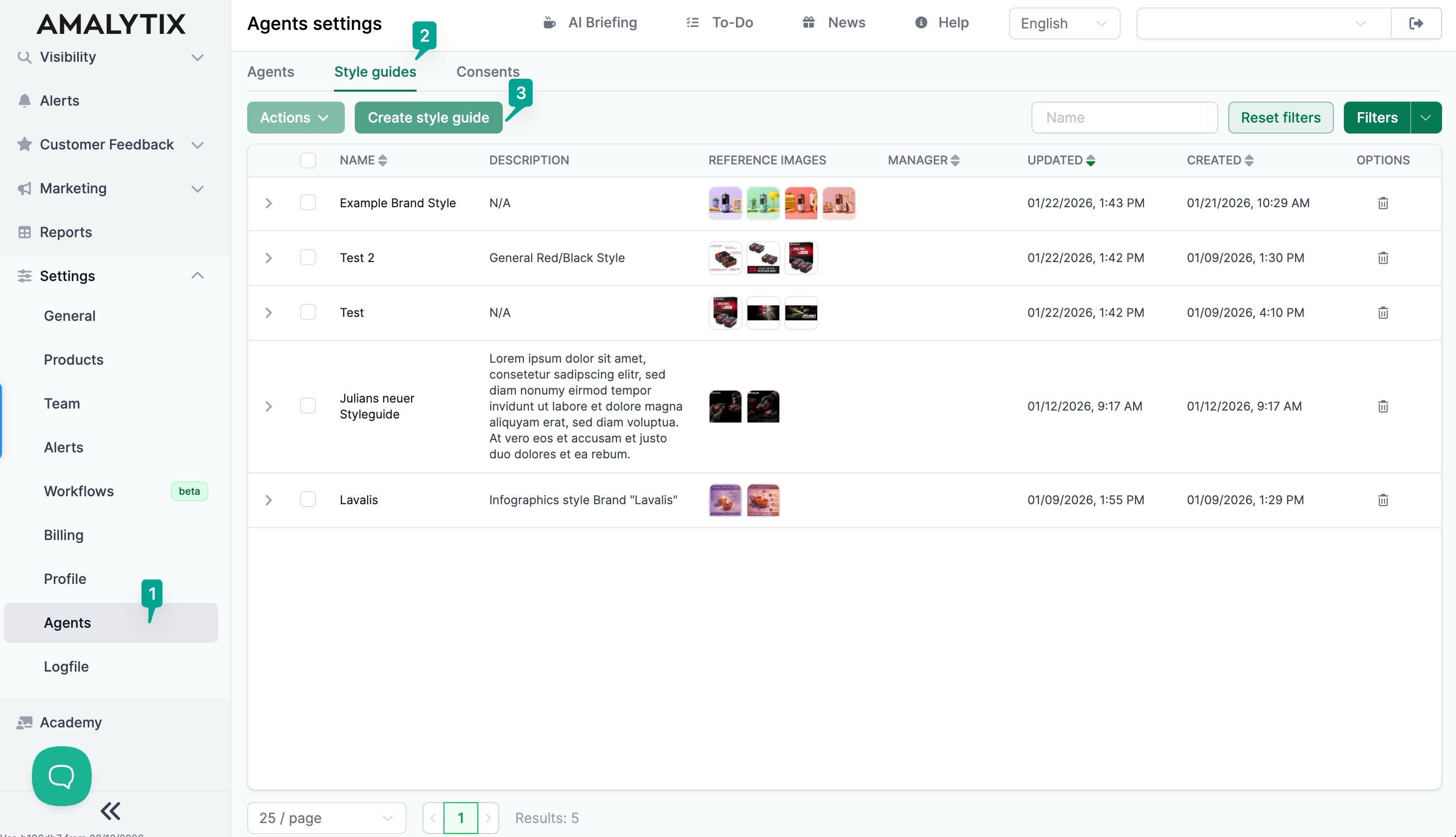Select the Julians neuer Styleguide checkbox
The width and height of the screenshot is (1456, 837).
click(x=308, y=406)
